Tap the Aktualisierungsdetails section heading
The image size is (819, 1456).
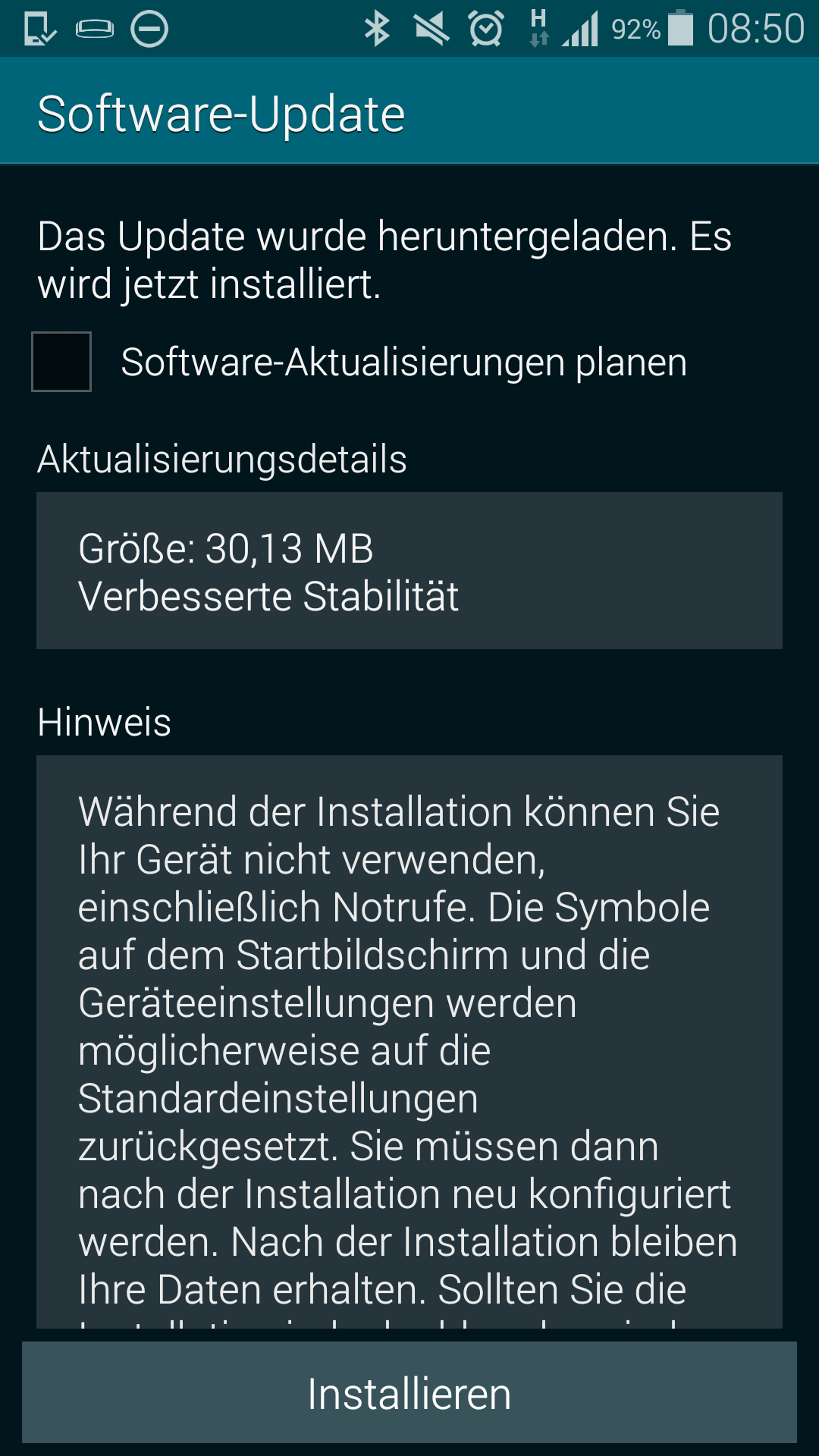(x=222, y=459)
